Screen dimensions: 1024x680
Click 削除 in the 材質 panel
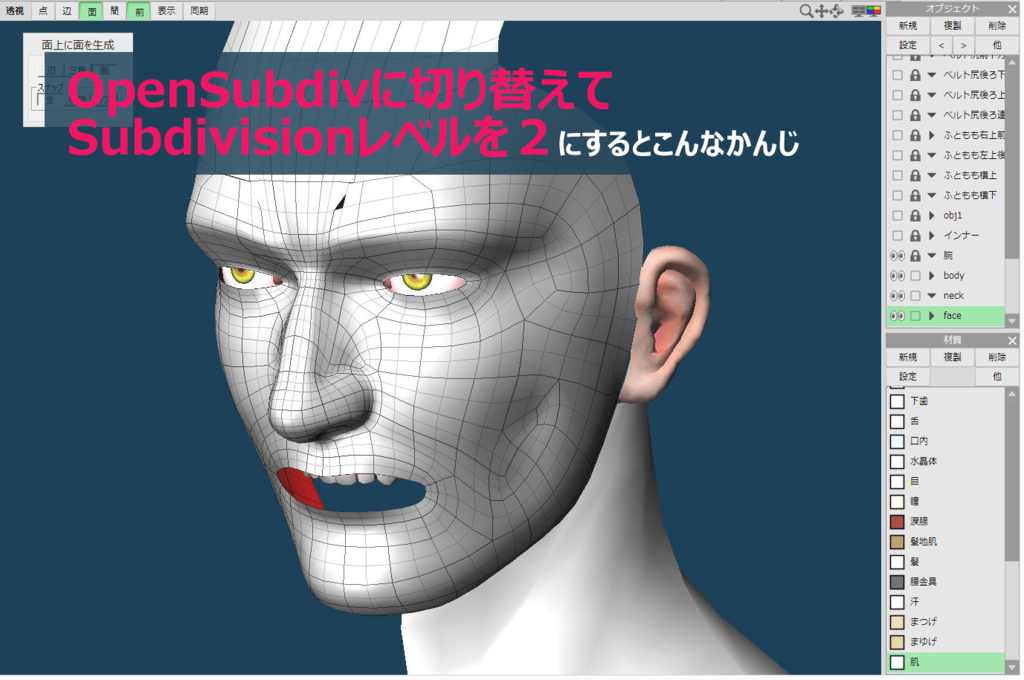[997, 357]
